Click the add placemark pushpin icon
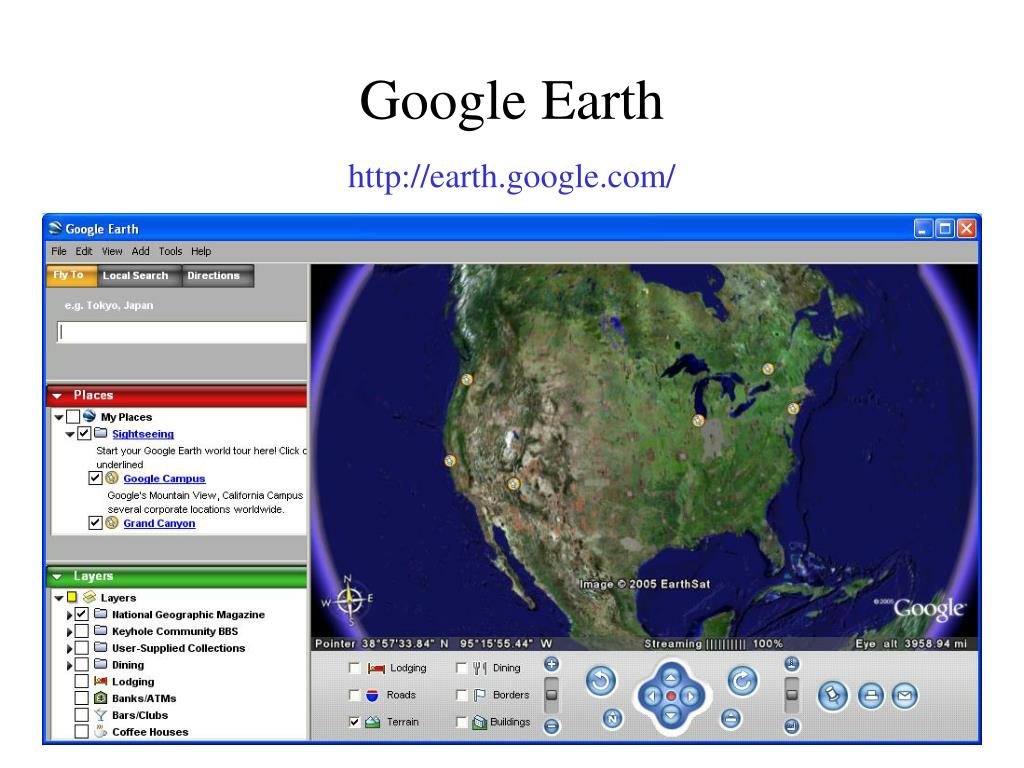1024x768 pixels. point(833,696)
